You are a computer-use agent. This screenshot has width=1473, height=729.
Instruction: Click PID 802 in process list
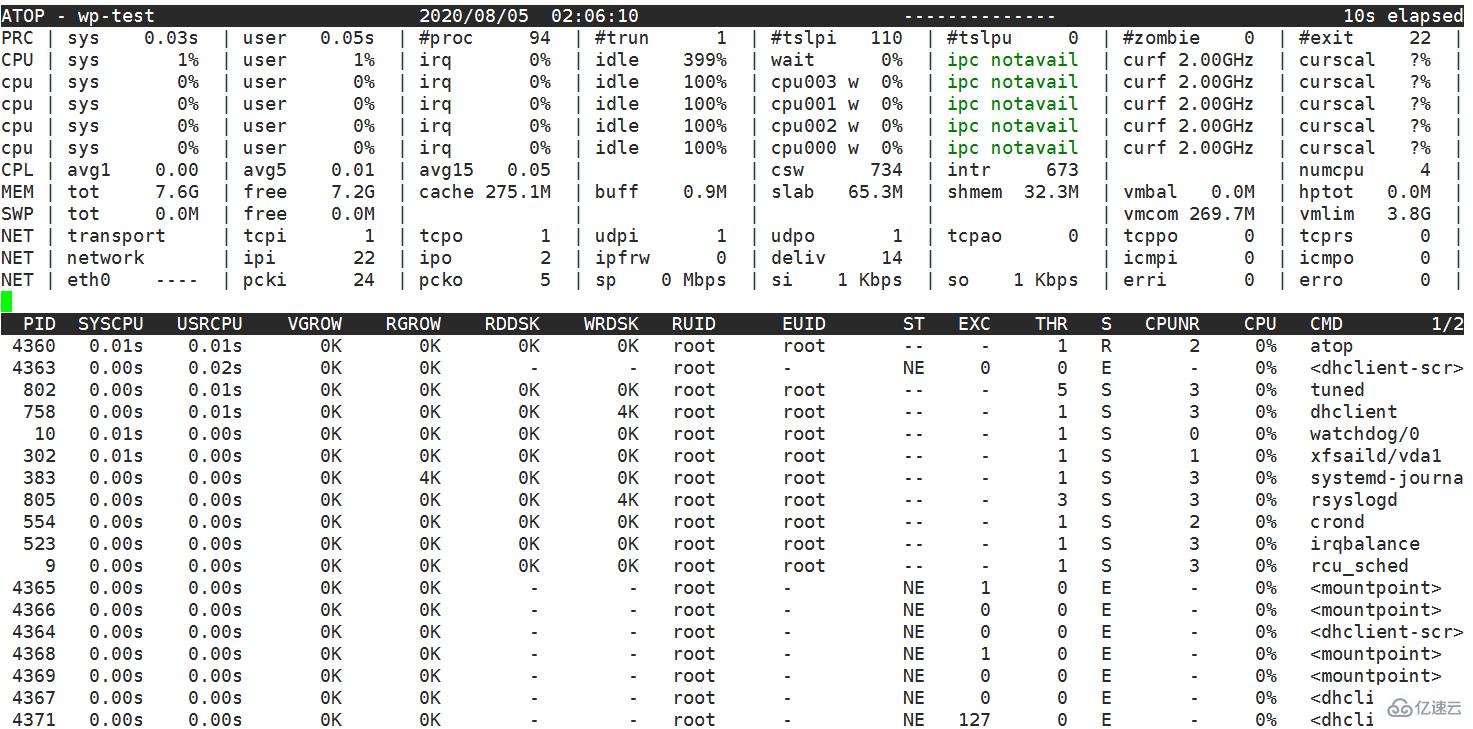[x=39, y=390]
